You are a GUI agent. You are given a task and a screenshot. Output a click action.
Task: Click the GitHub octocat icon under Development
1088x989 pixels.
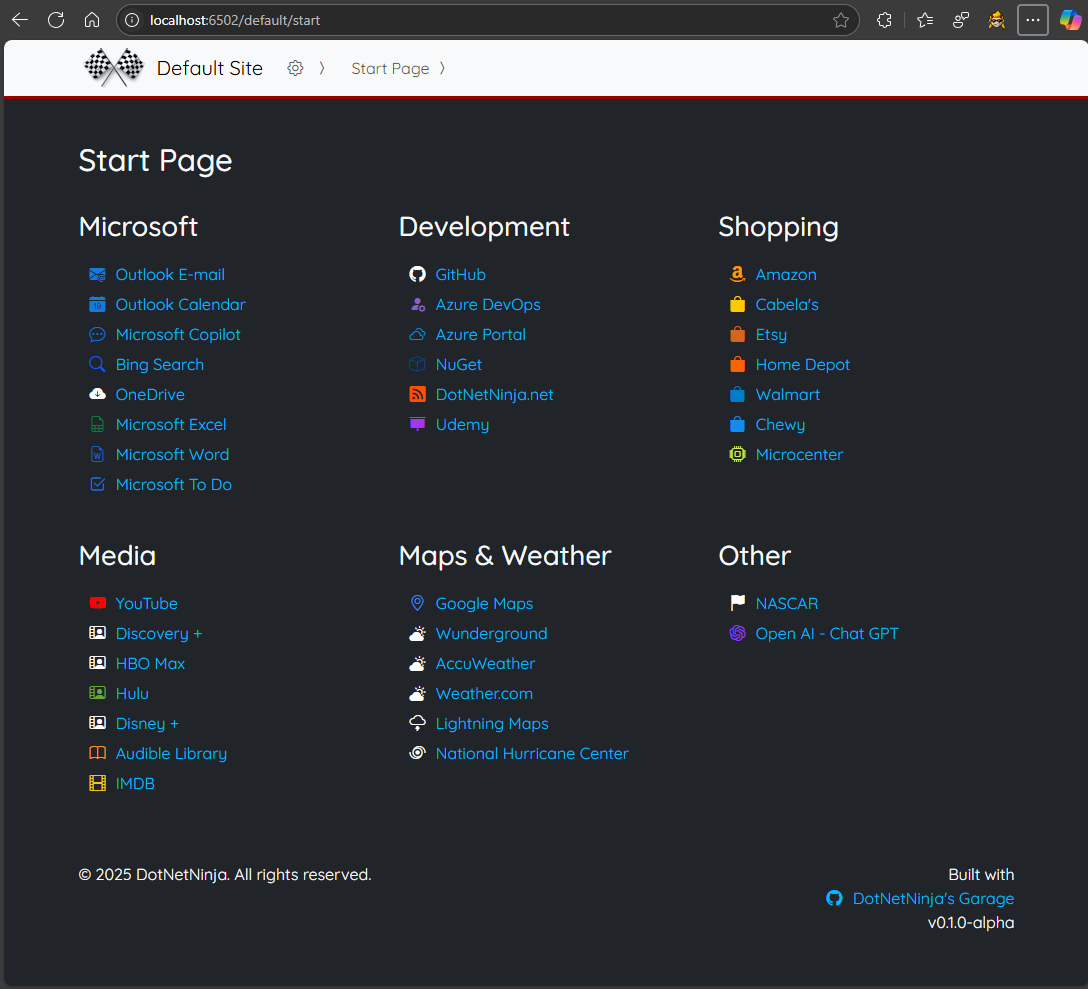click(x=417, y=274)
